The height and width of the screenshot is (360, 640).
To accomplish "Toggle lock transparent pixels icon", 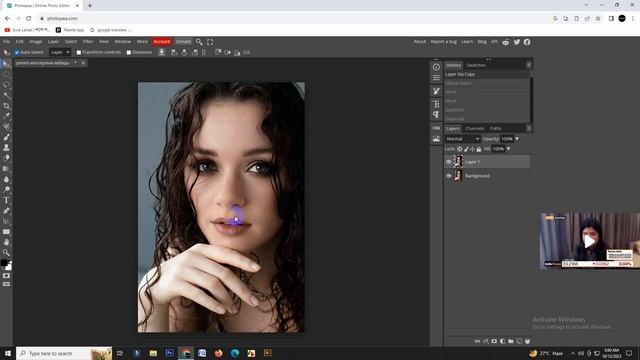I will click(x=460, y=149).
